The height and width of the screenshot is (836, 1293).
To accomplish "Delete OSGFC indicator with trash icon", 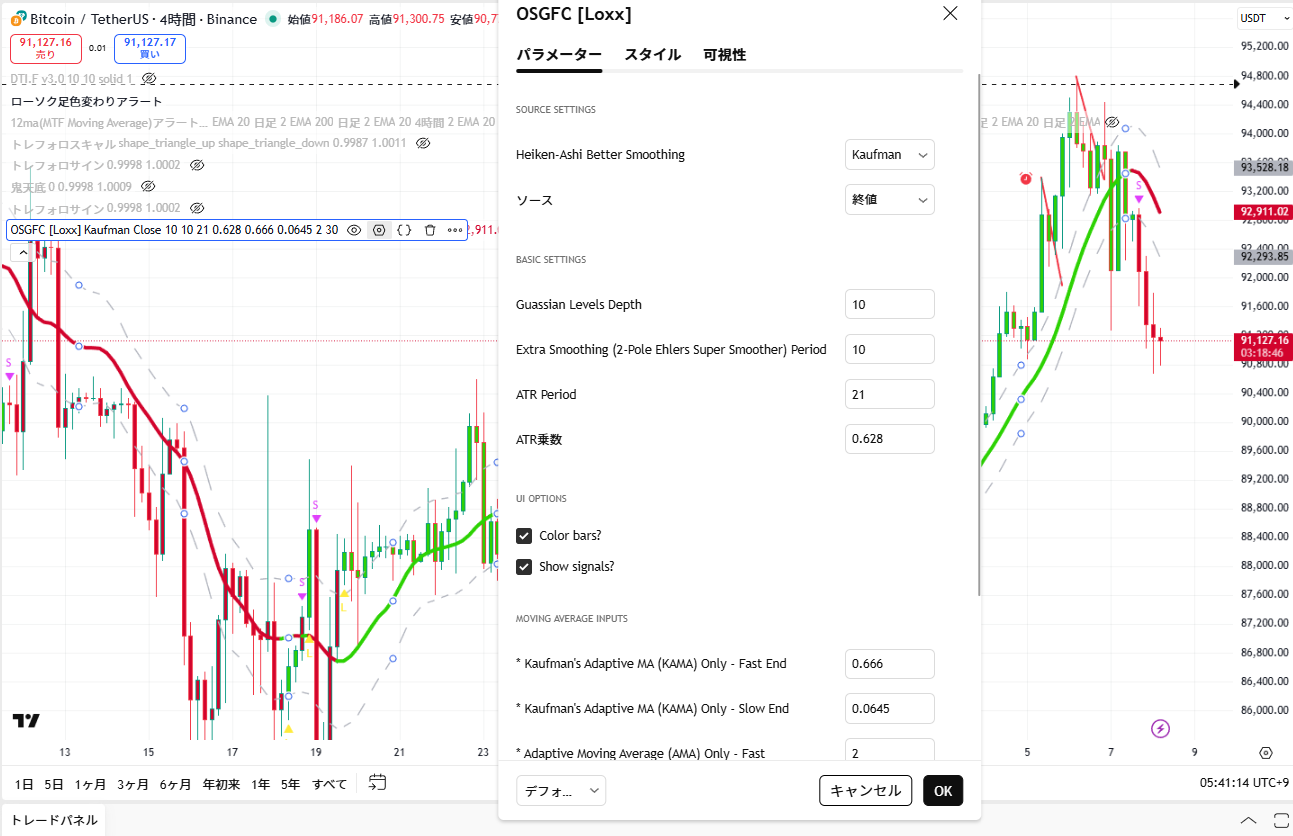I will (430, 230).
